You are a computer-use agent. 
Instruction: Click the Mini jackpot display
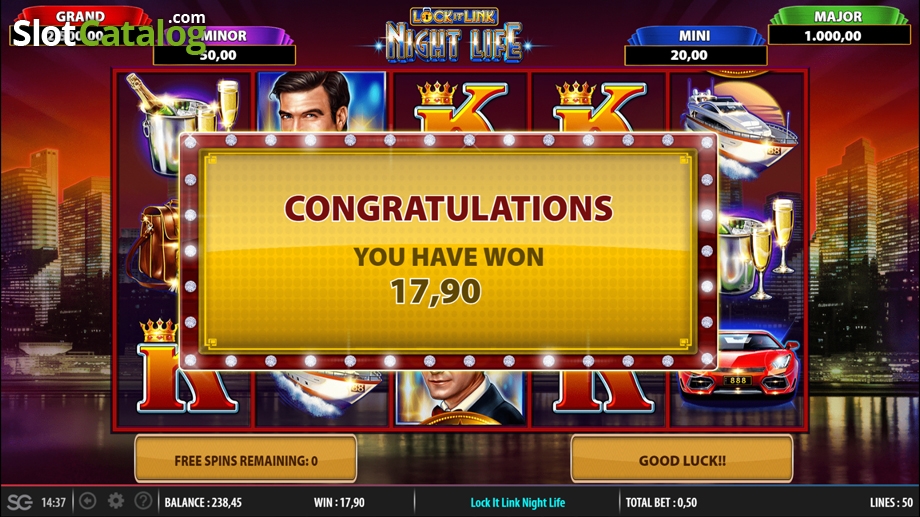[695, 47]
